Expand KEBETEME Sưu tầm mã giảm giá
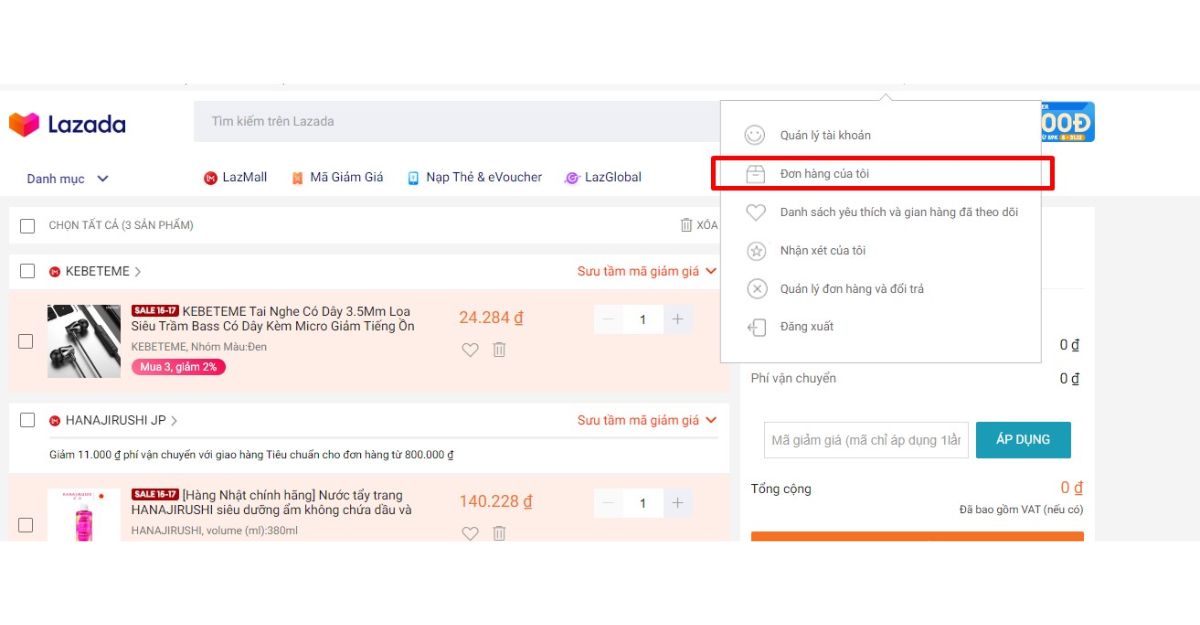1200x625 pixels. [x=647, y=271]
